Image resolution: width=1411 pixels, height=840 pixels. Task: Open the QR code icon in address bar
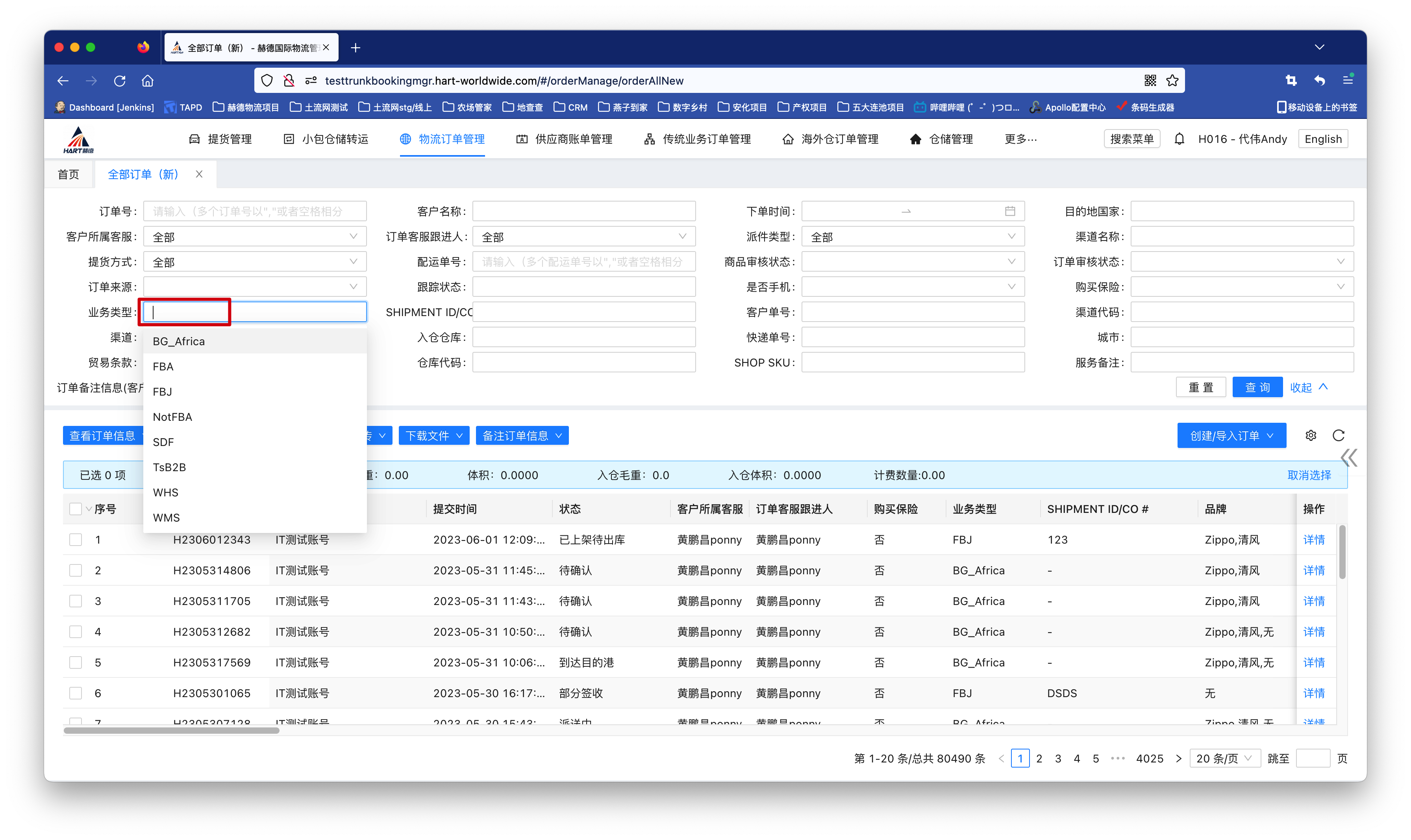coord(1150,80)
